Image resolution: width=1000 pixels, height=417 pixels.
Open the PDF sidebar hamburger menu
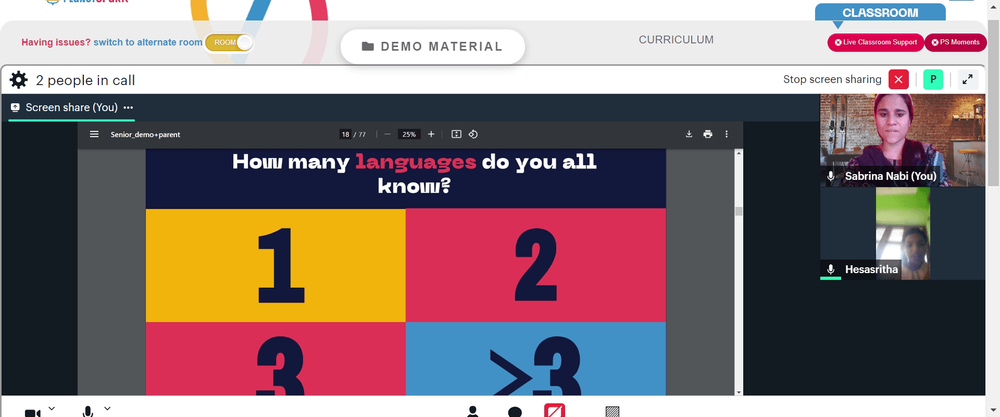[x=94, y=135]
